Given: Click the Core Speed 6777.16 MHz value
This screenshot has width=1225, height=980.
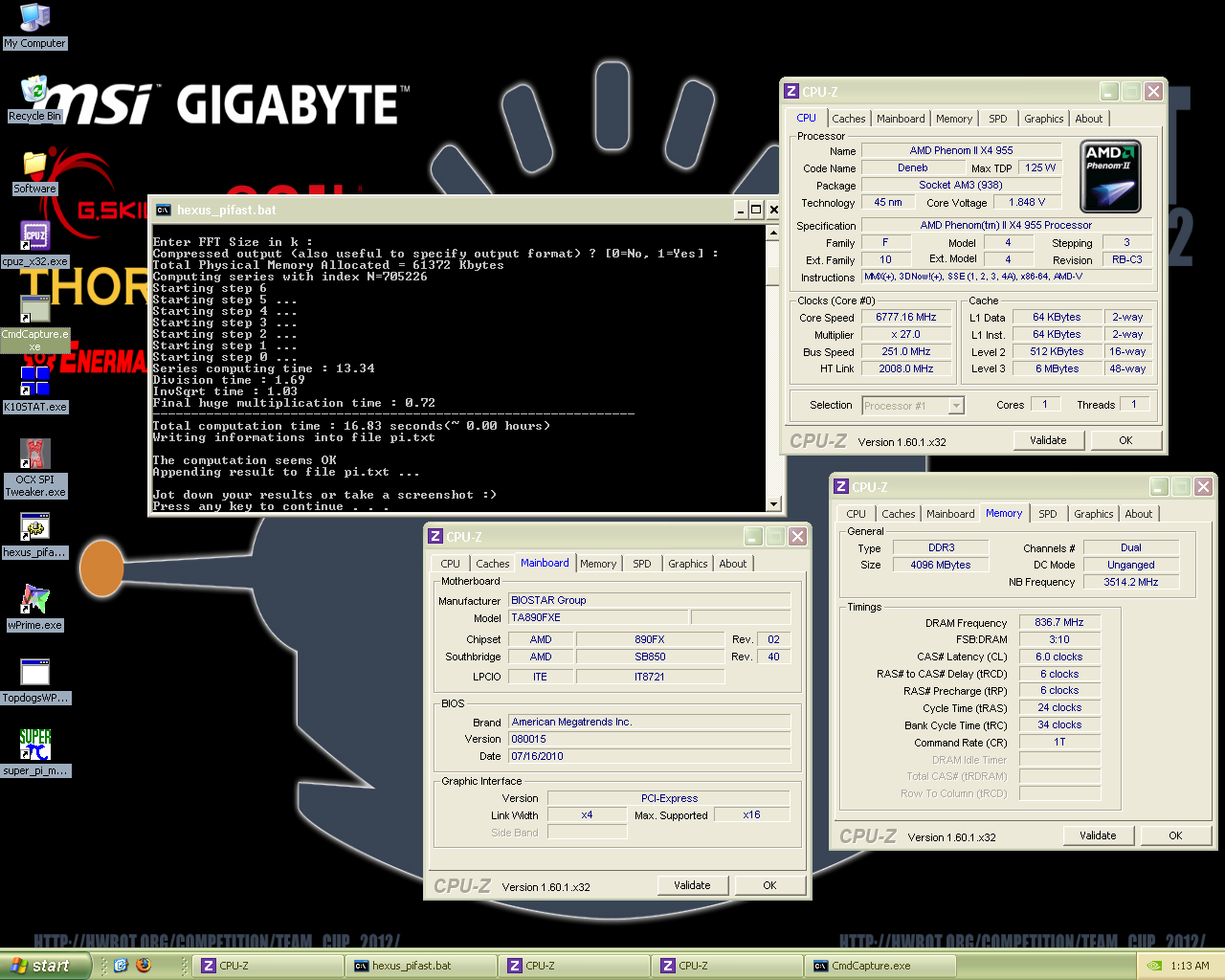Looking at the screenshot, I should coord(905,318).
